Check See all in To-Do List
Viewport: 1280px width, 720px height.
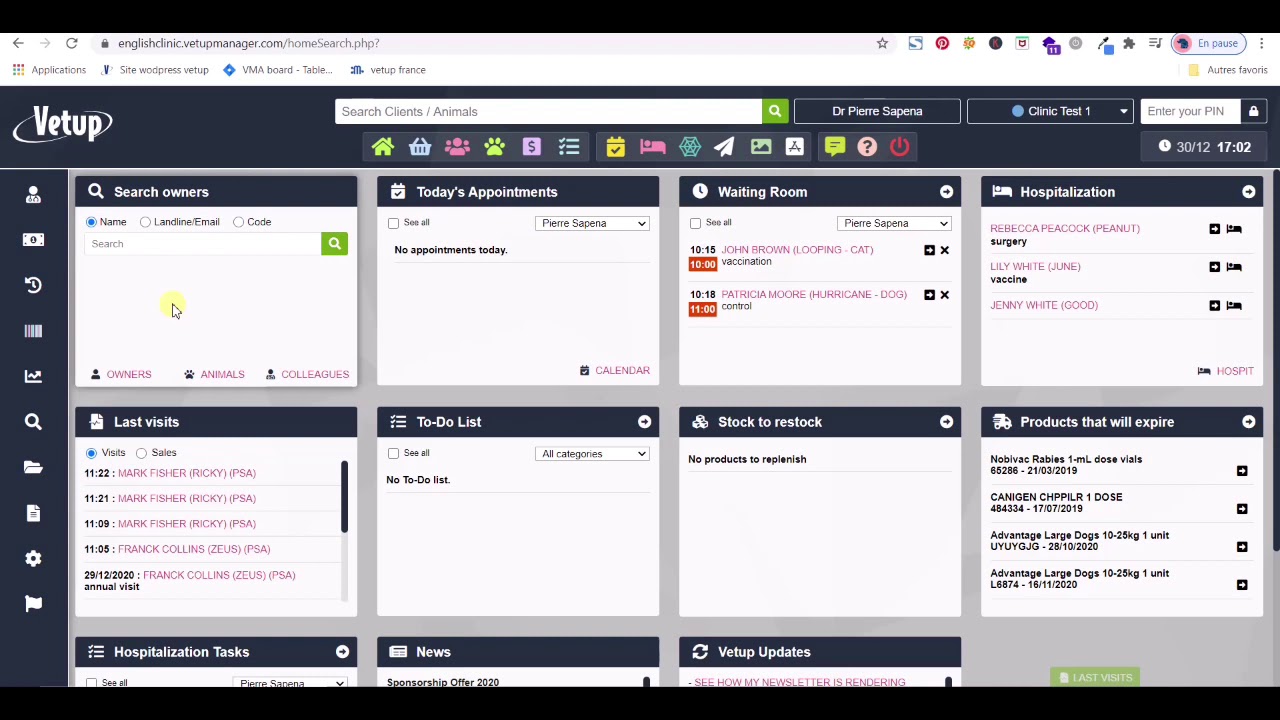point(393,453)
